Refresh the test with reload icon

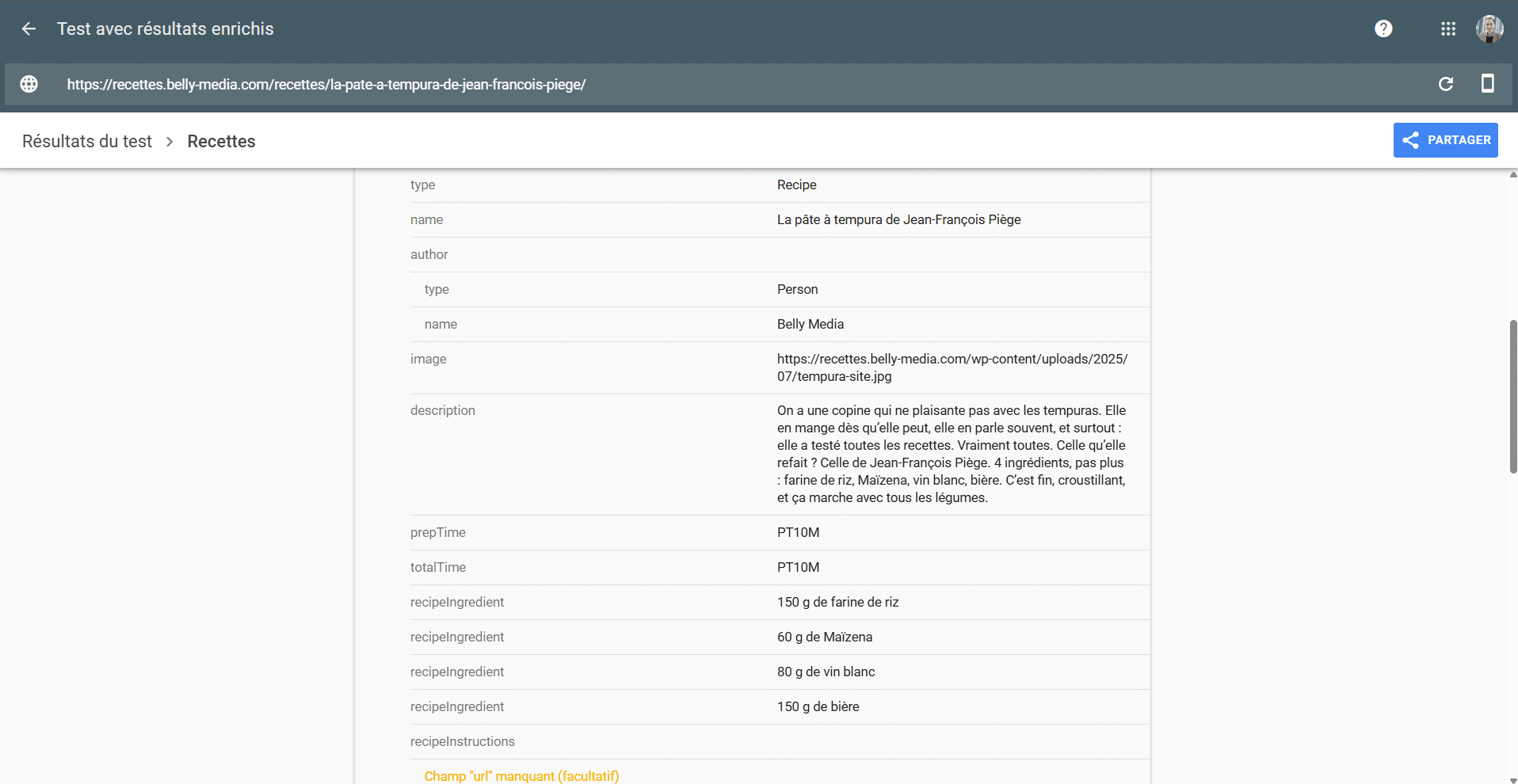click(x=1446, y=85)
